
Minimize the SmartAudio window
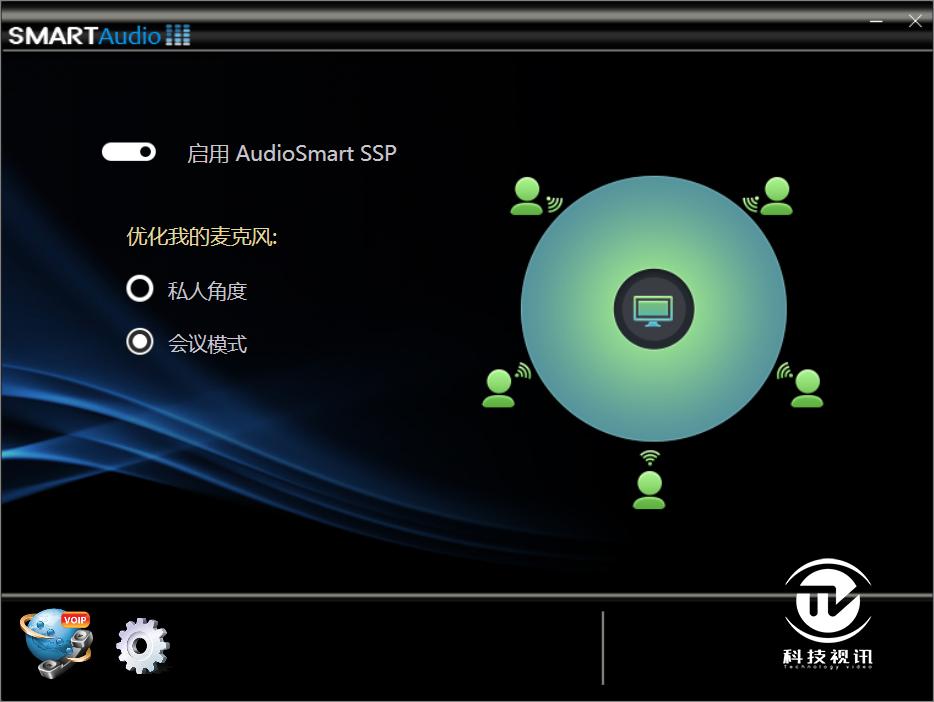pyautogui.click(x=876, y=21)
